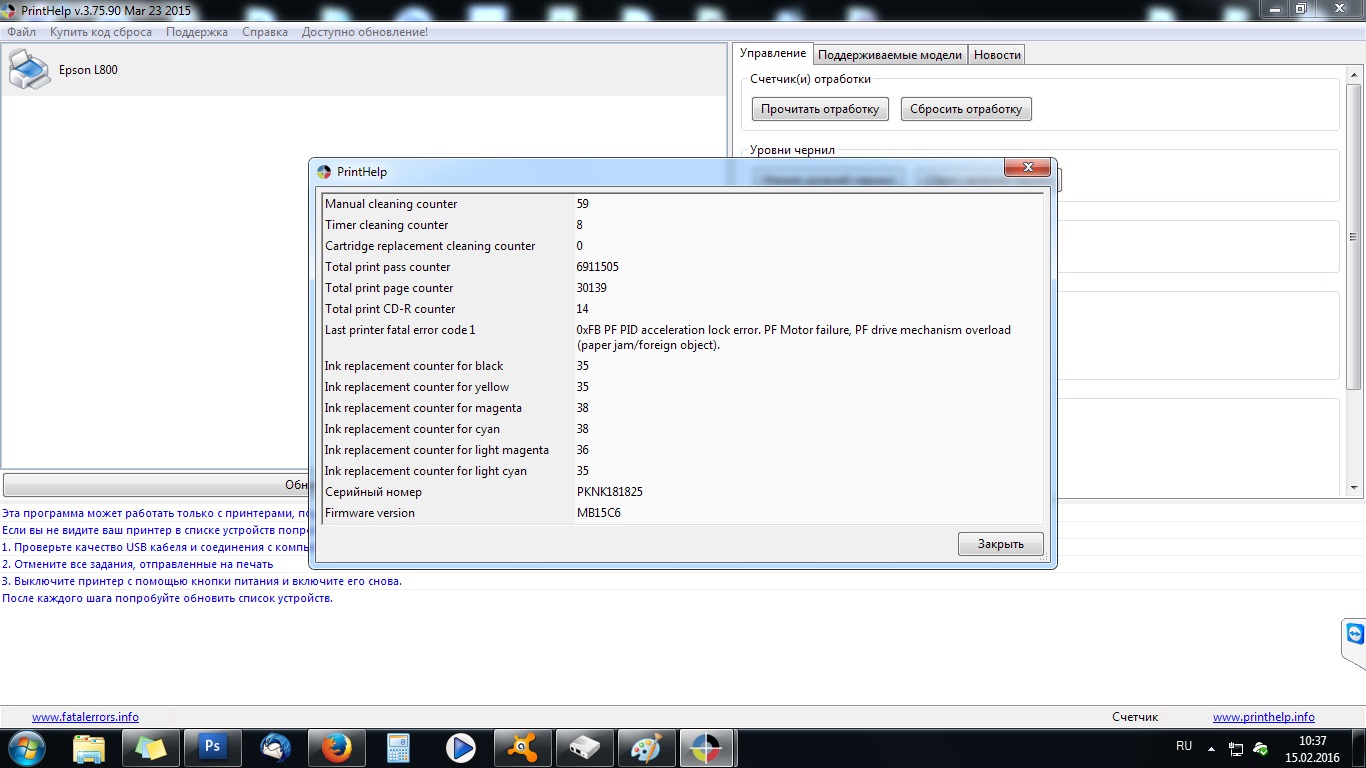1366x768 pixels.
Task: Open the Файл menu
Action: [21, 32]
